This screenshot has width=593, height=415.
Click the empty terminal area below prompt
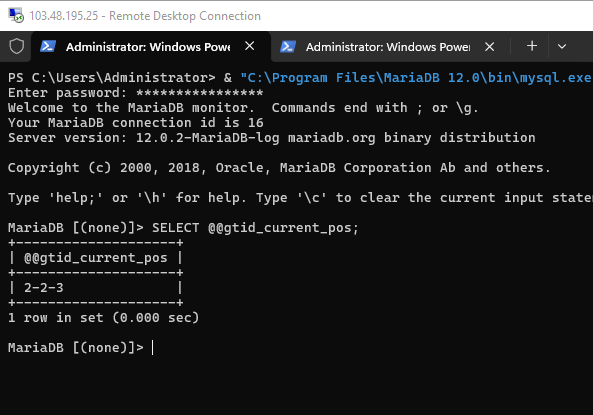[296, 386]
